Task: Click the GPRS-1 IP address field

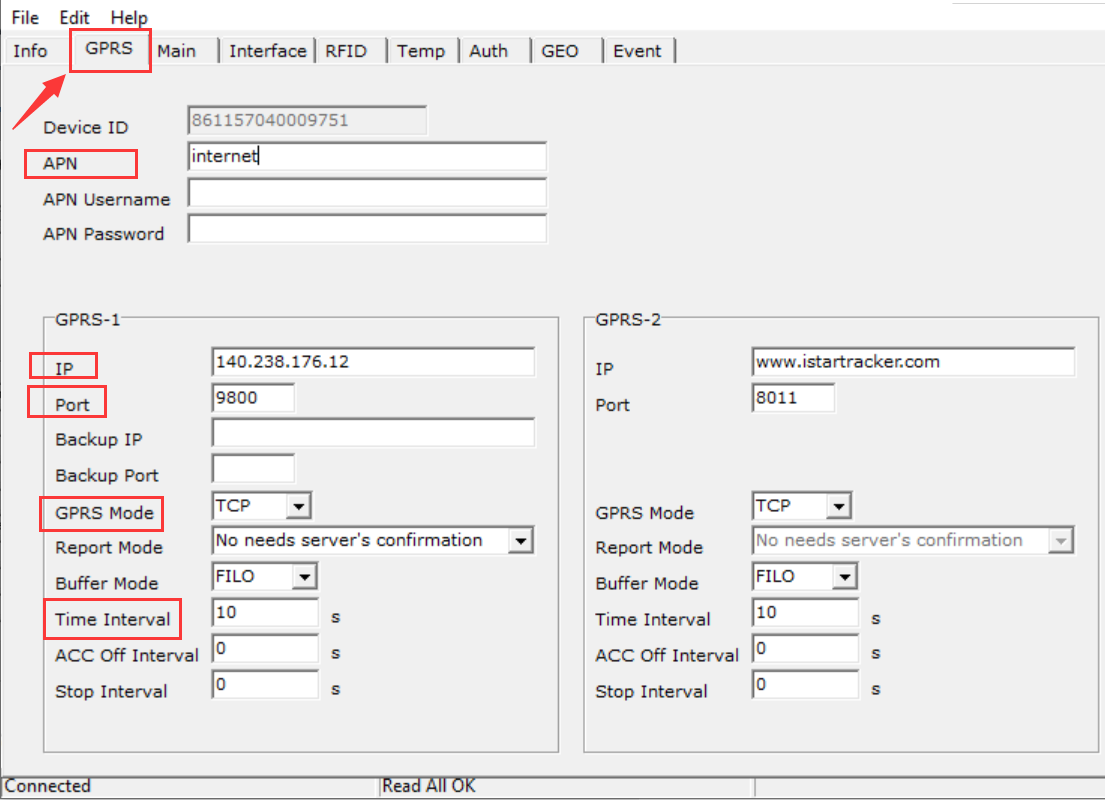Action: point(372,362)
